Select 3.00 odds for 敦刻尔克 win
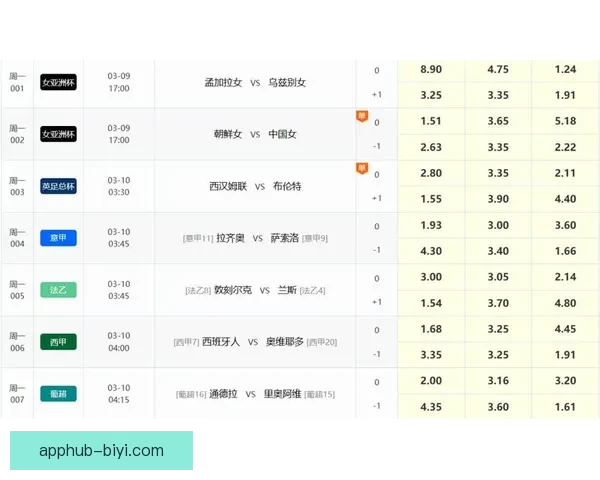600x480 pixels. [x=431, y=277]
